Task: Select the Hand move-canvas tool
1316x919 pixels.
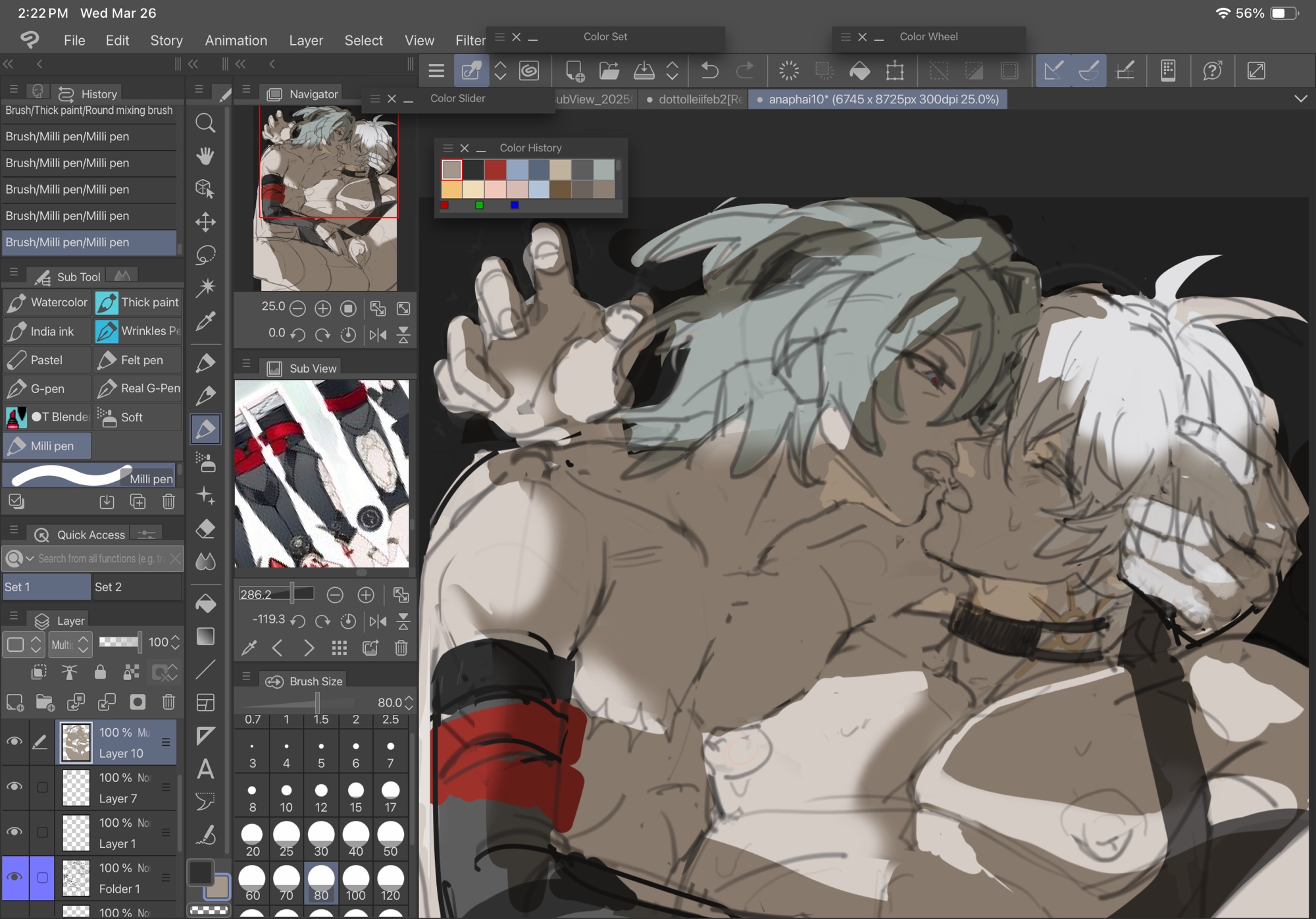Action: pos(205,156)
